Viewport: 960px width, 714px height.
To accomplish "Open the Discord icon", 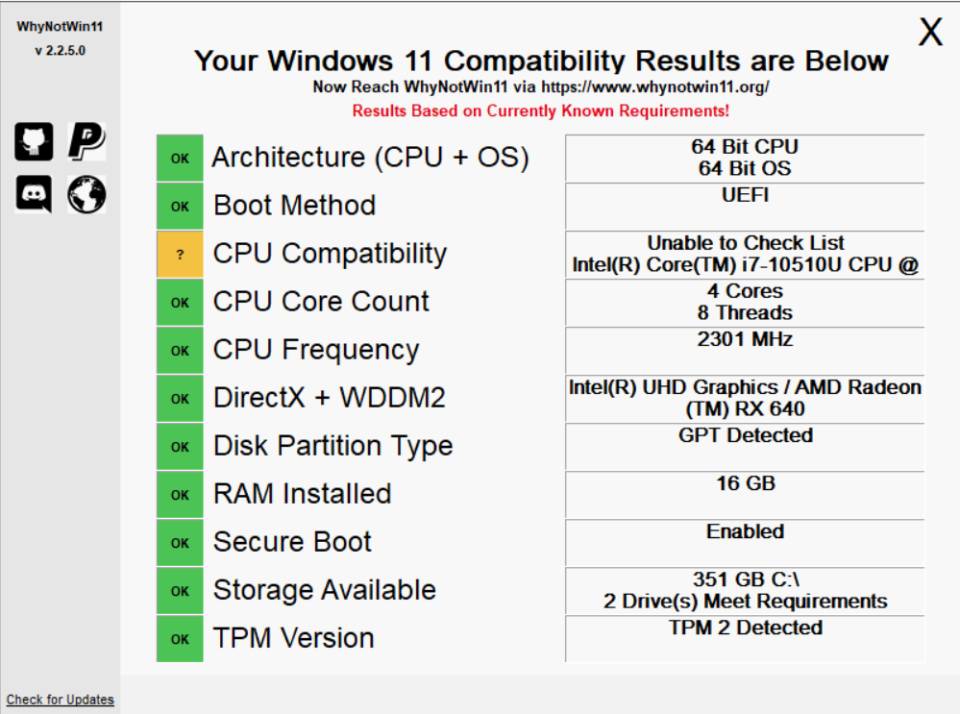I will pyautogui.click(x=34, y=194).
